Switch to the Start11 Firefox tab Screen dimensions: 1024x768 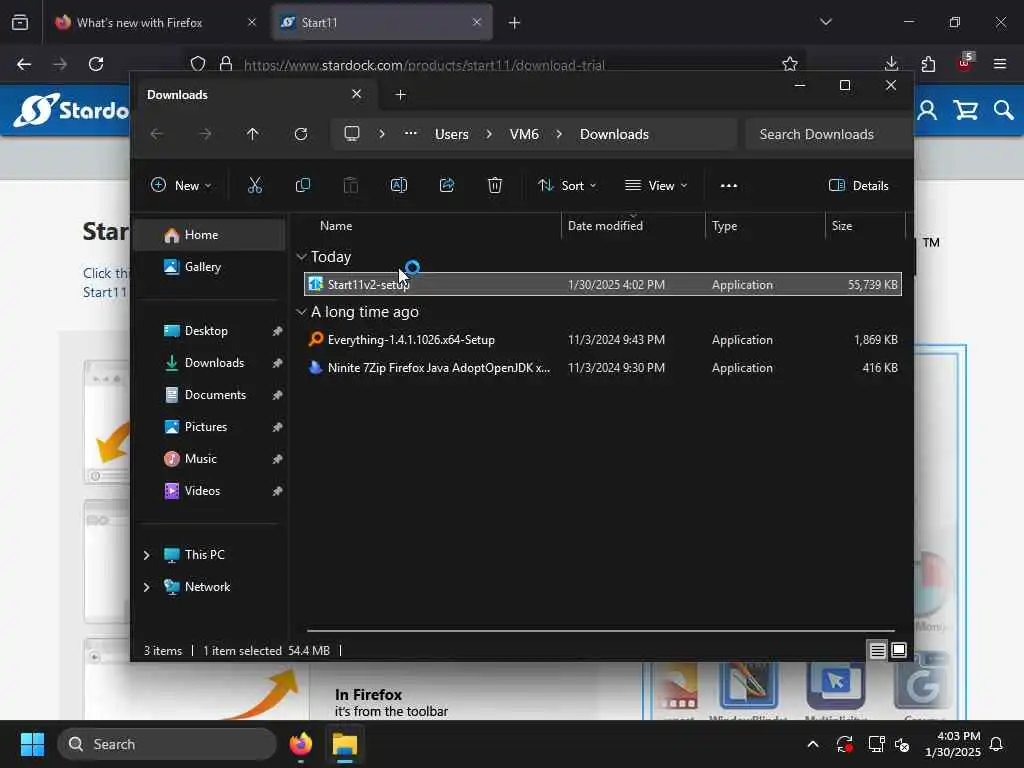tap(382, 23)
